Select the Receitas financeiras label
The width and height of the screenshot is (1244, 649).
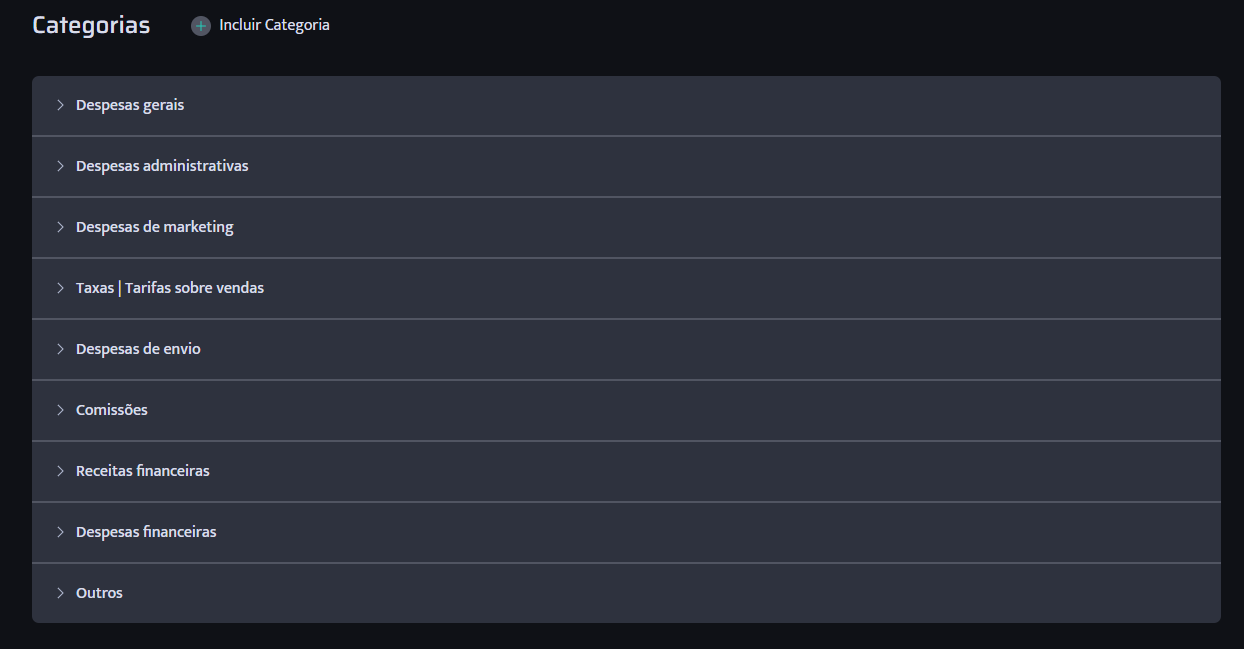(x=142, y=471)
